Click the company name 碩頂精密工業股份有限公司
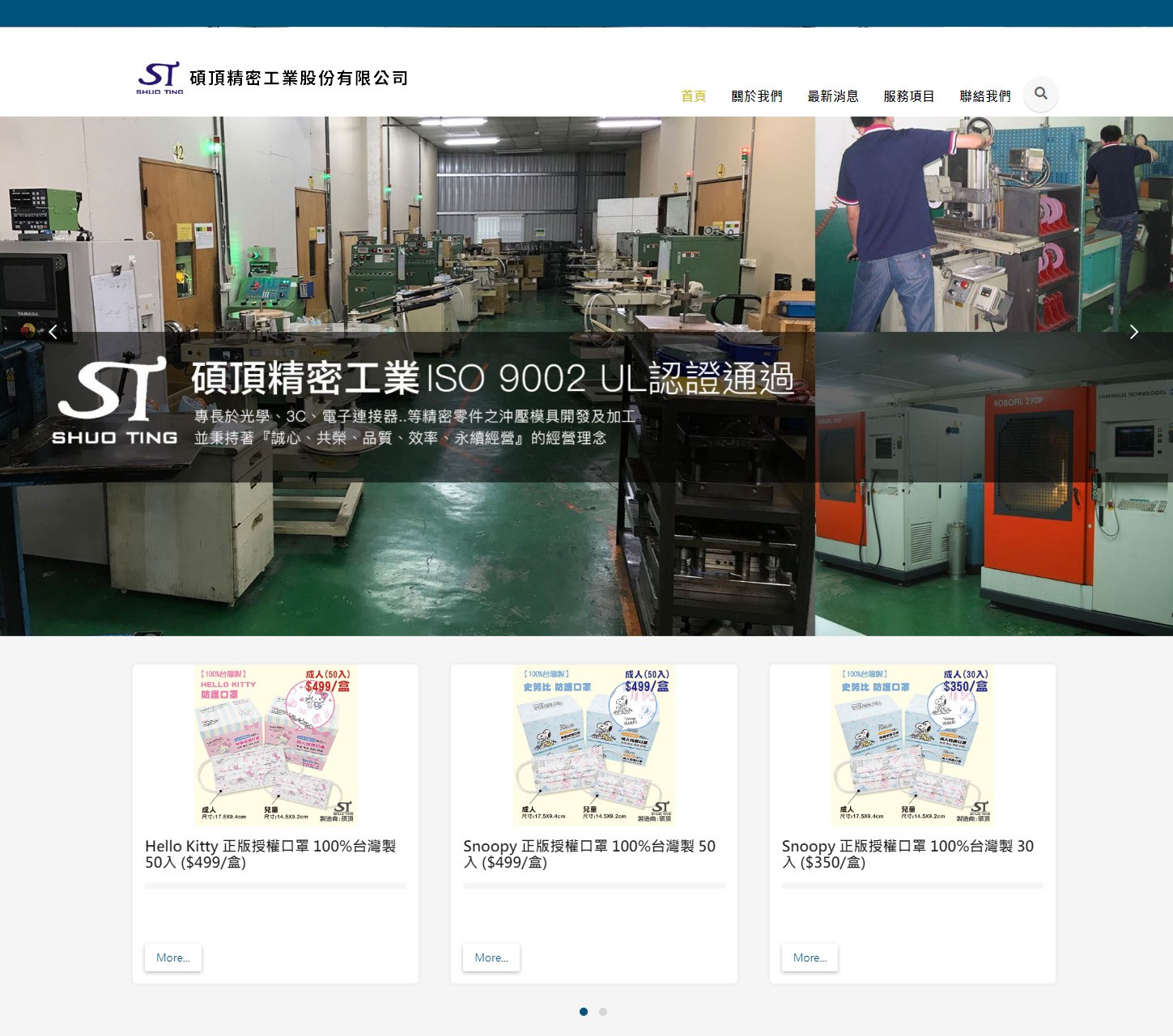The height and width of the screenshot is (1036, 1173). click(299, 78)
